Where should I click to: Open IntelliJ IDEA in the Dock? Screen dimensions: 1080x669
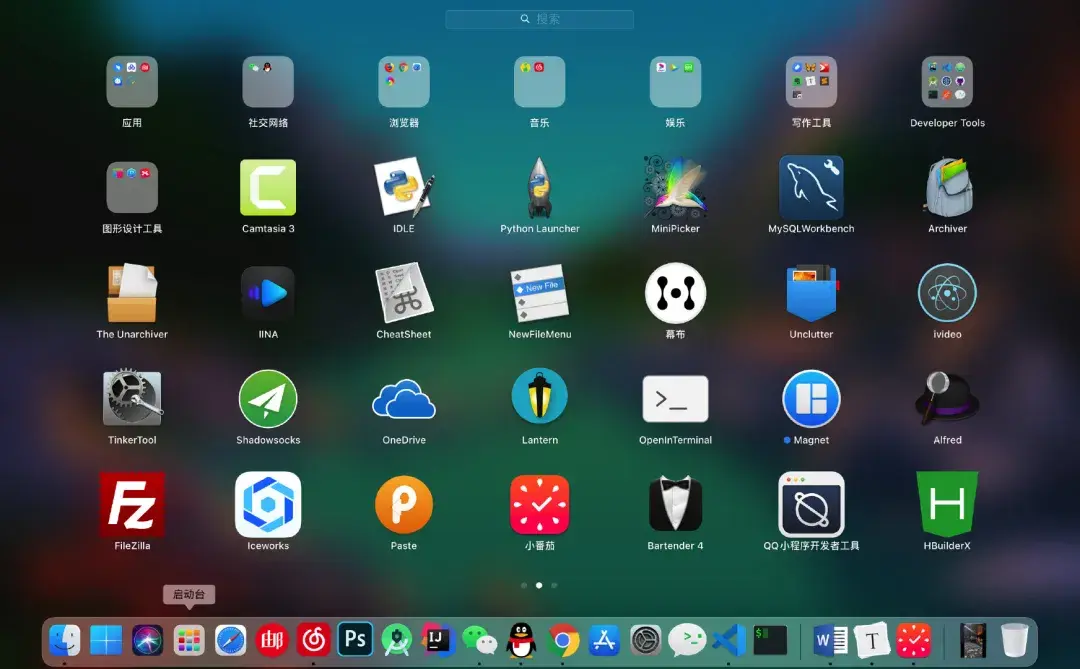[438, 640]
